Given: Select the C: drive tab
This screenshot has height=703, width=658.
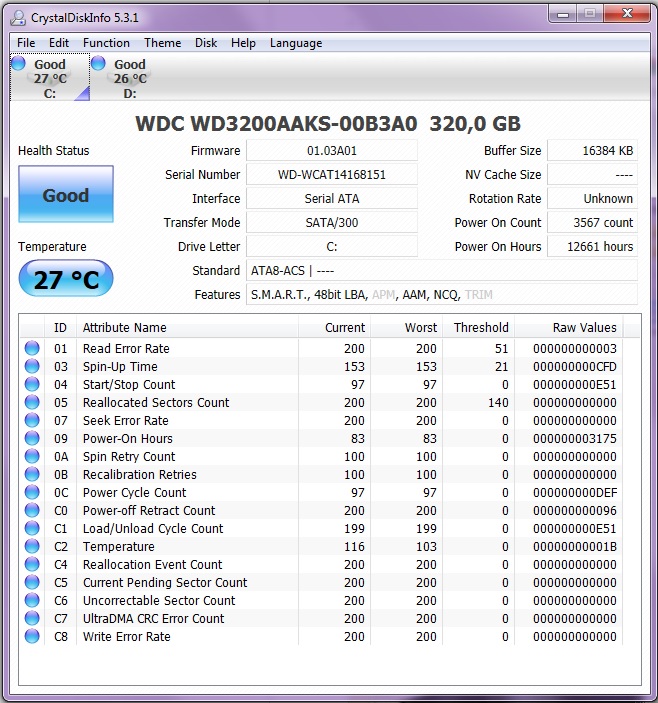Looking at the screenshot, I should point(50,78).
